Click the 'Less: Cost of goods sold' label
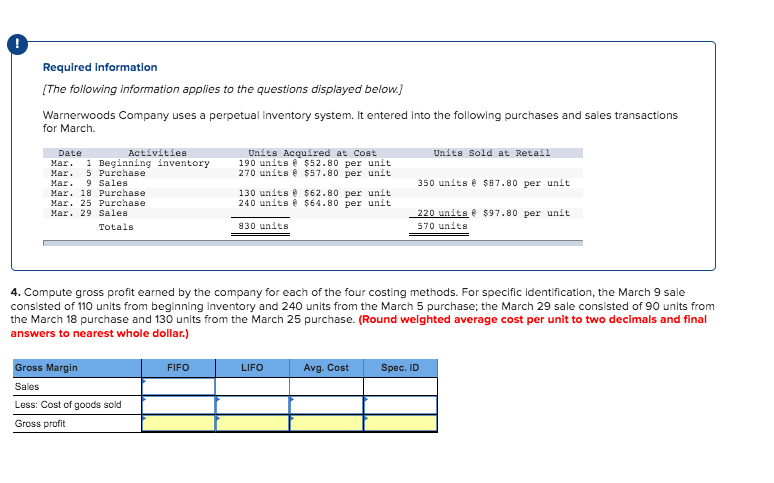Viewport: 774px width, 483px height. [x=68, y=405]
